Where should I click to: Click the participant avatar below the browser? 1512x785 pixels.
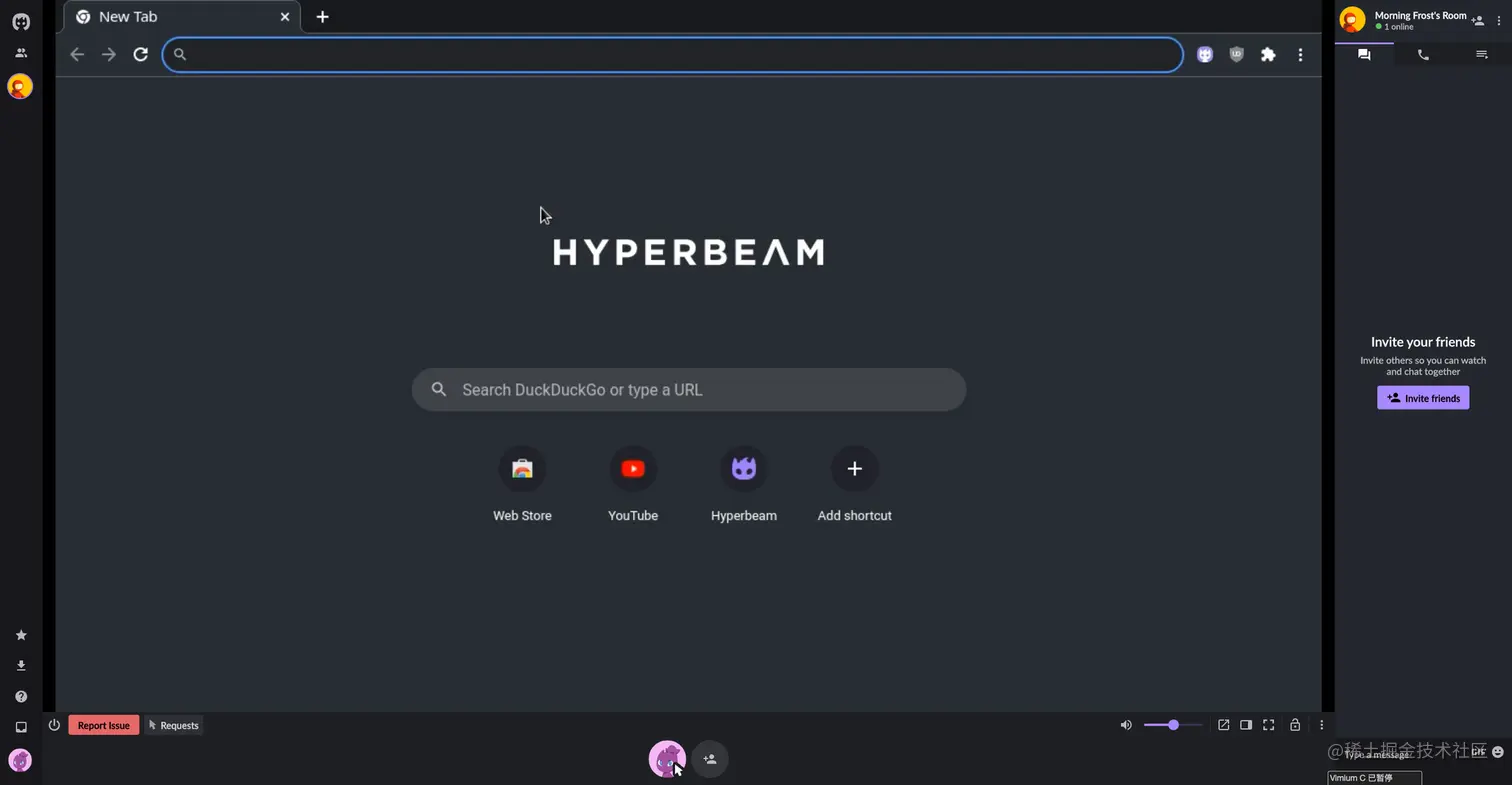point(667,759)
